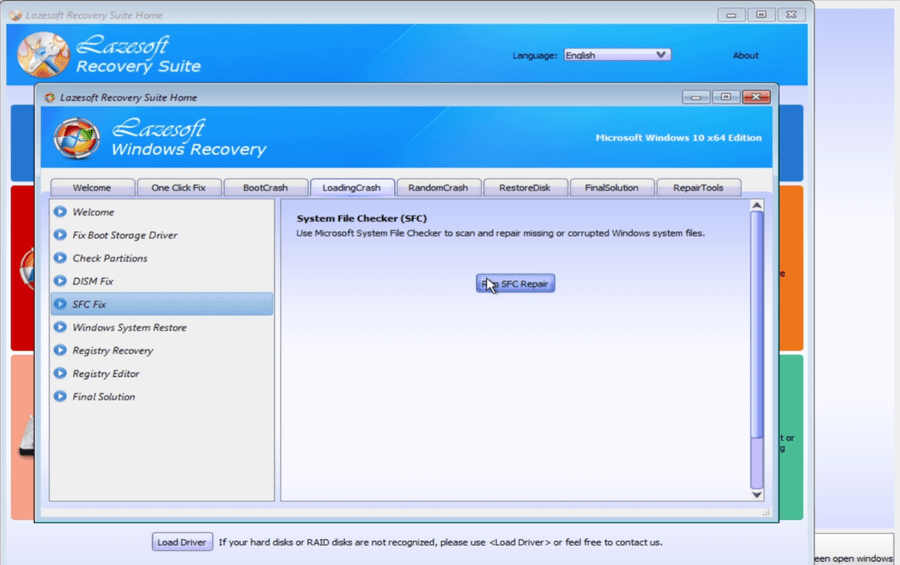Viewport: 900px width, 565px height.
Task: Click the scroll down arrow in content panel
Action: click(x=757, y=494)
